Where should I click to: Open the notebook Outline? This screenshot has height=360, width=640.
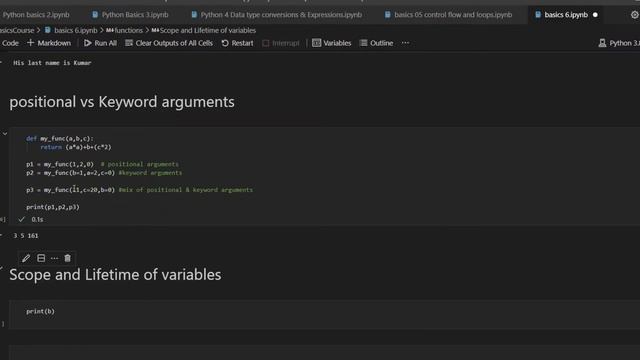376,43
